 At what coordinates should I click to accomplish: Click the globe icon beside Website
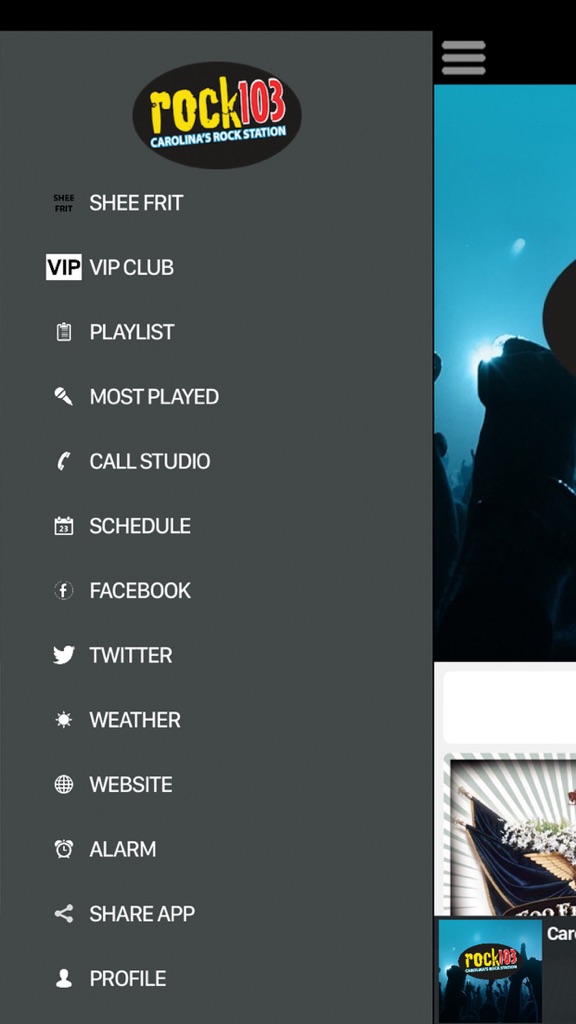63,784
